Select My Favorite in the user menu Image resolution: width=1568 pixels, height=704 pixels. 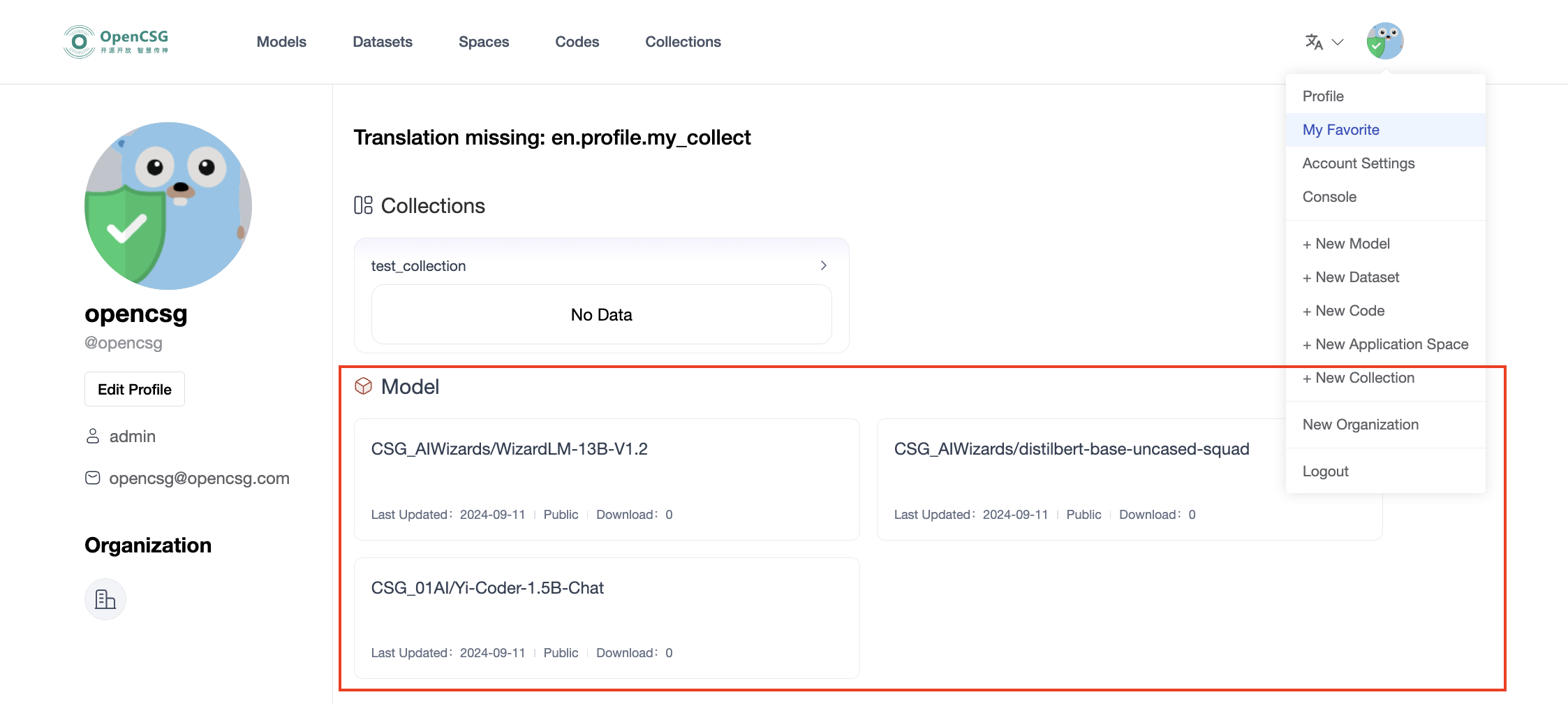tap(1340, 130)
